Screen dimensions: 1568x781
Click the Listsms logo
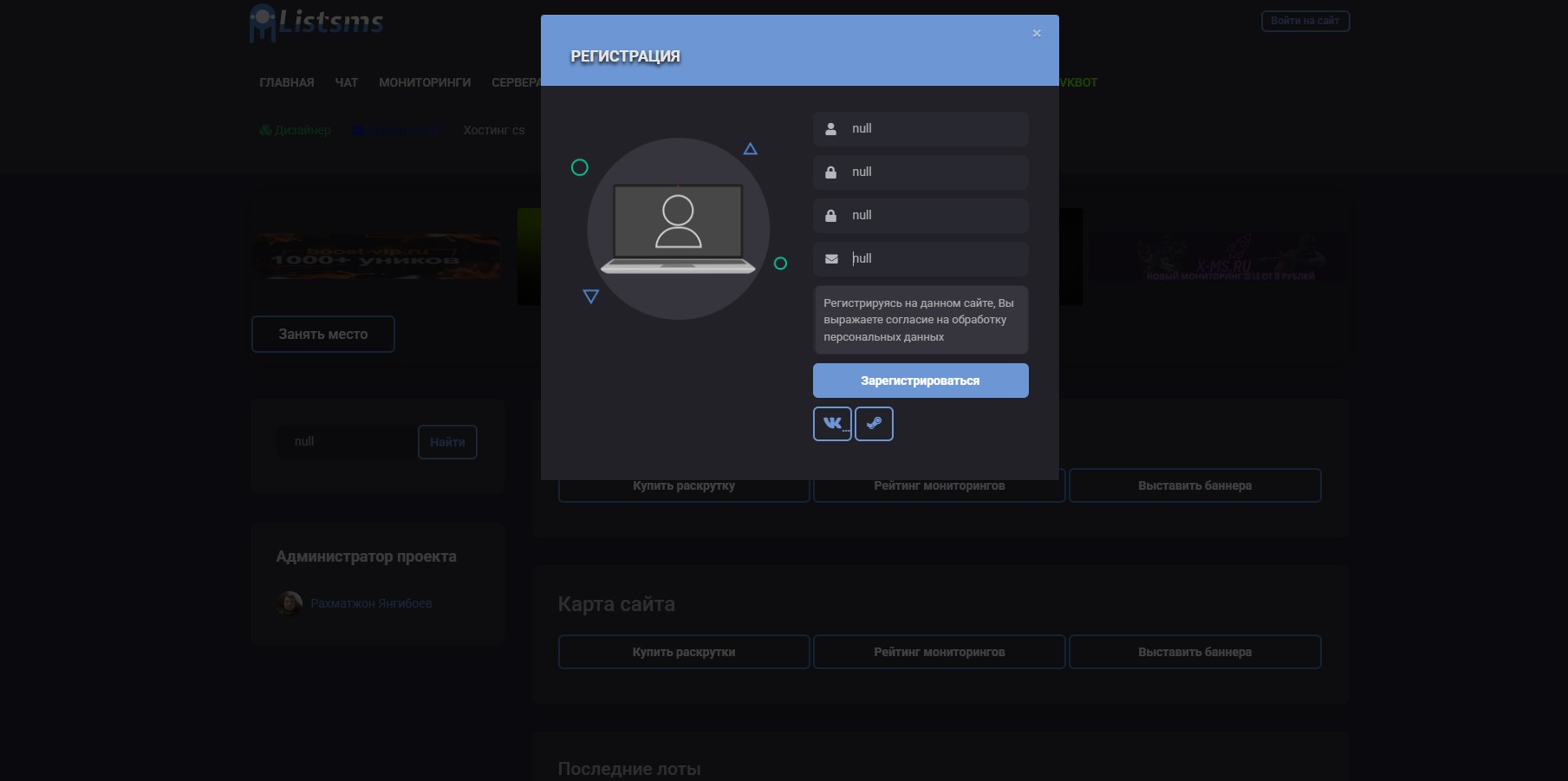(x=316, y=23)
